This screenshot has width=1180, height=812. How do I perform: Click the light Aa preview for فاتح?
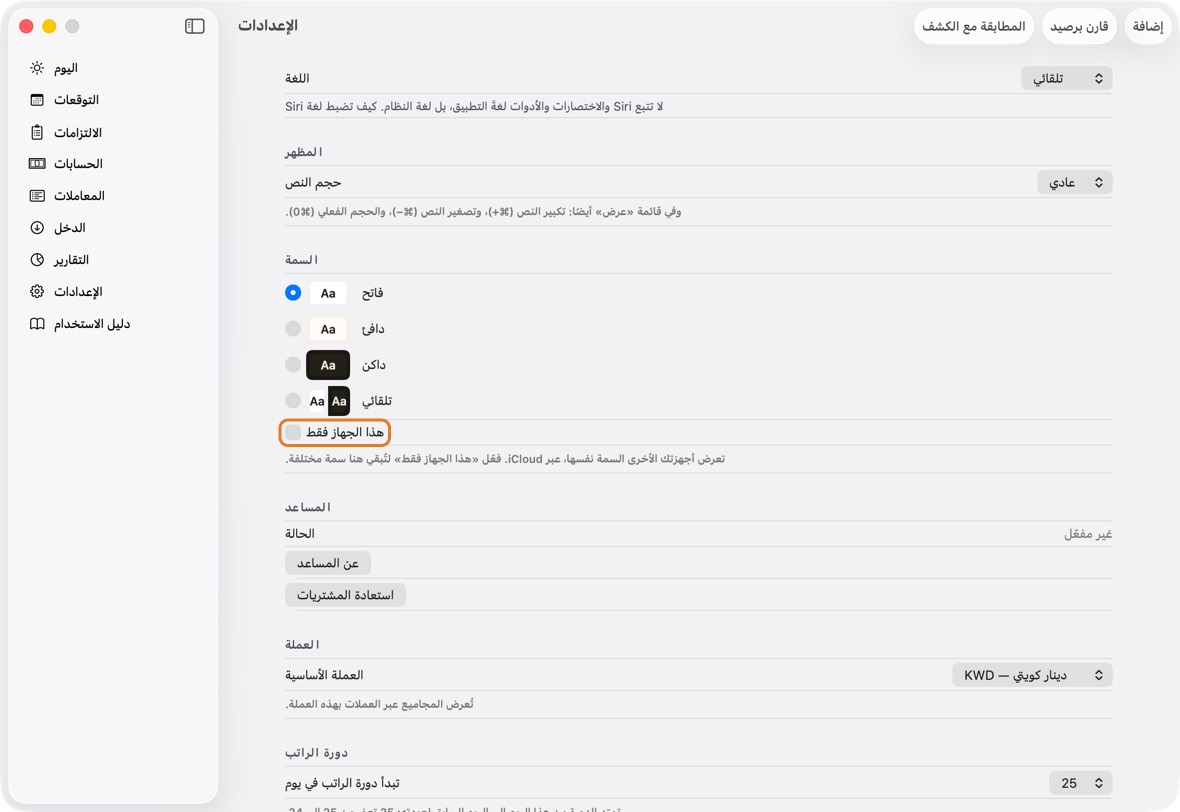click(x=328, y=293)
